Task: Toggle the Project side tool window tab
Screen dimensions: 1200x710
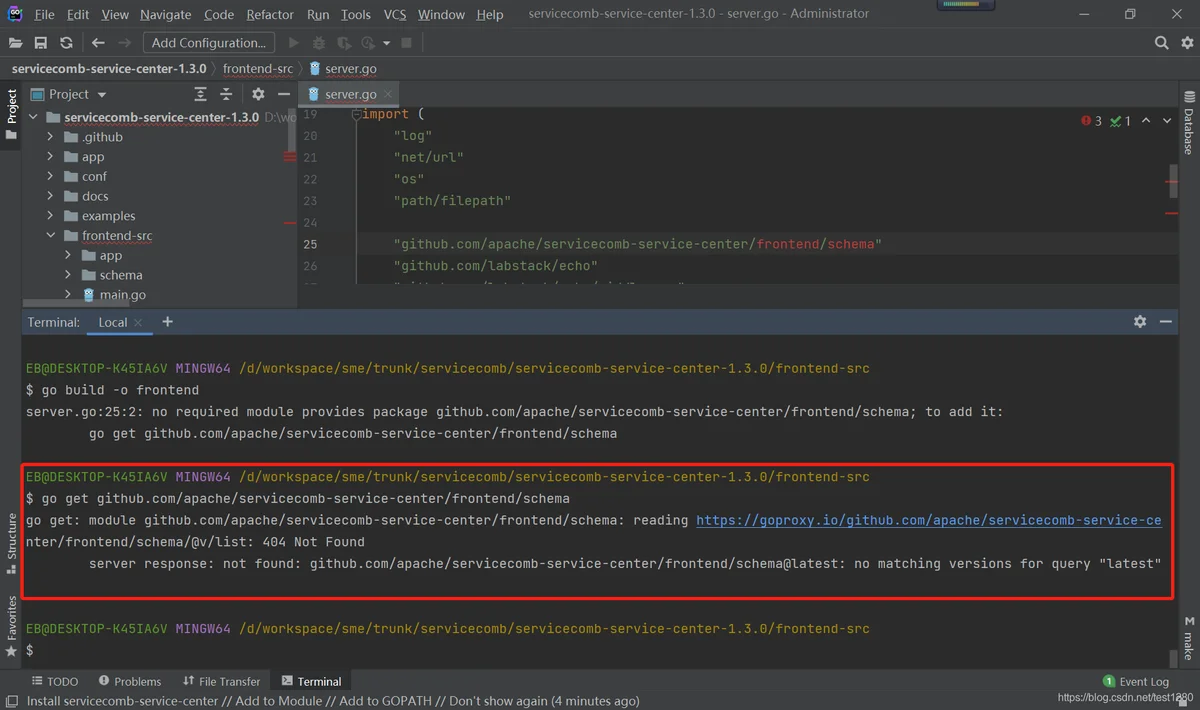Action: tap(11, 114)
